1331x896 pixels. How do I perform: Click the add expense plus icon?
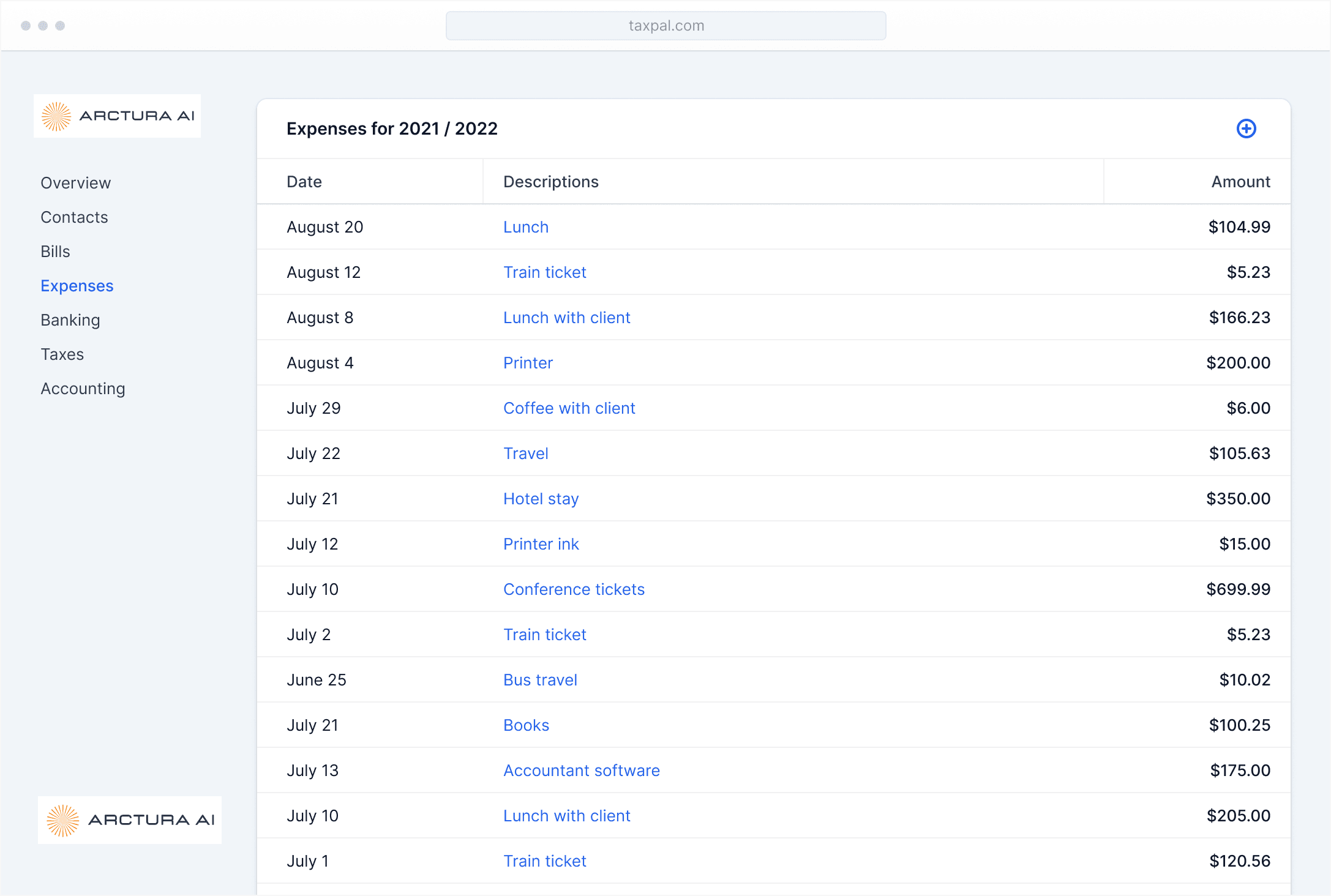pyautogui.click(x=1246, y=129)
